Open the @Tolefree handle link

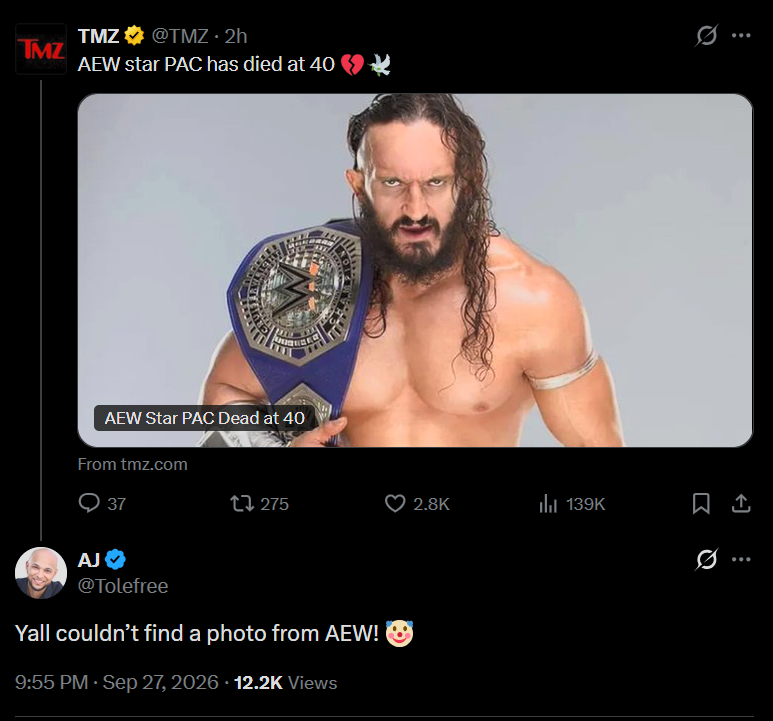click(123, 586)
